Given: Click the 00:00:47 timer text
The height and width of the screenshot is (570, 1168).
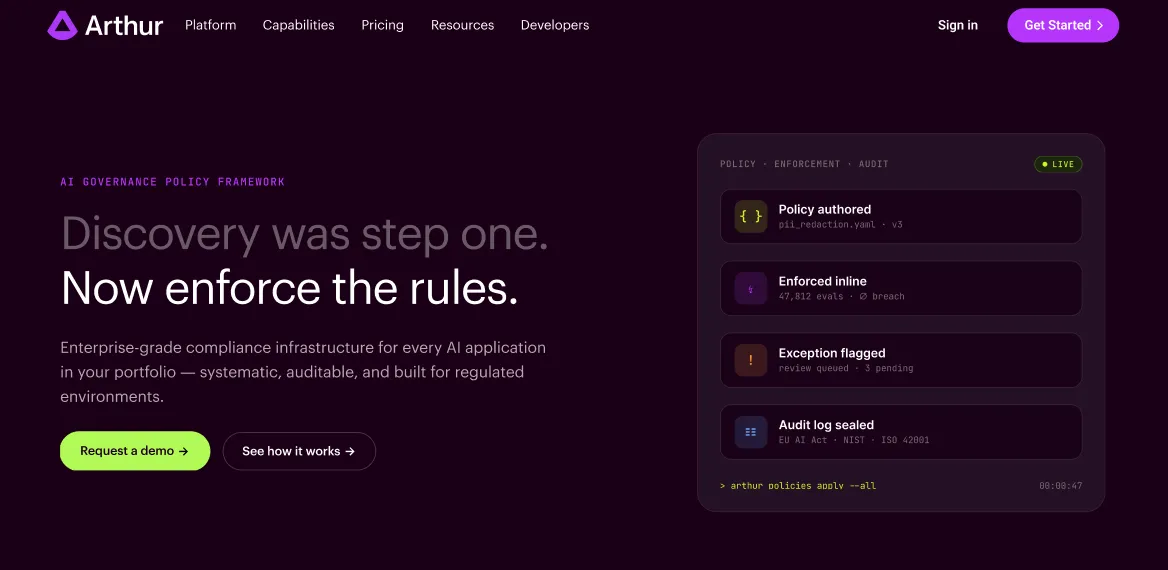Looking at the screenshot, I should tap(1061, 486).
